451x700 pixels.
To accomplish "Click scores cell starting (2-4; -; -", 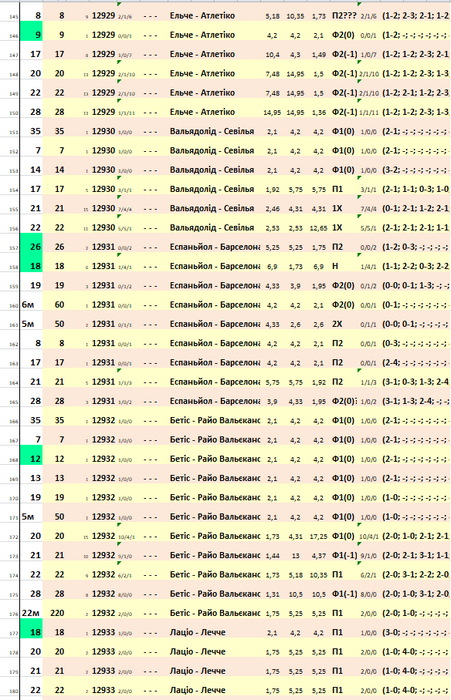I will point(415,362).
